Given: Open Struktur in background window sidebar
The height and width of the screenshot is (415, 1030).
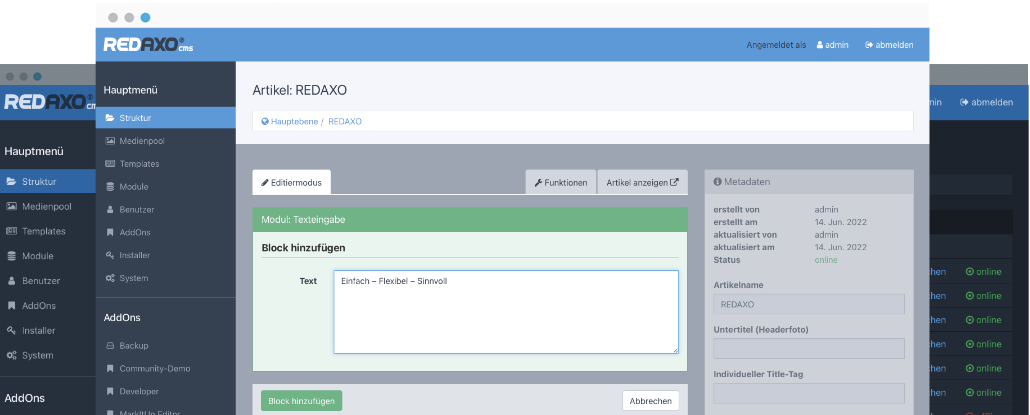Looking at the screenshot, I should point(48,181).
